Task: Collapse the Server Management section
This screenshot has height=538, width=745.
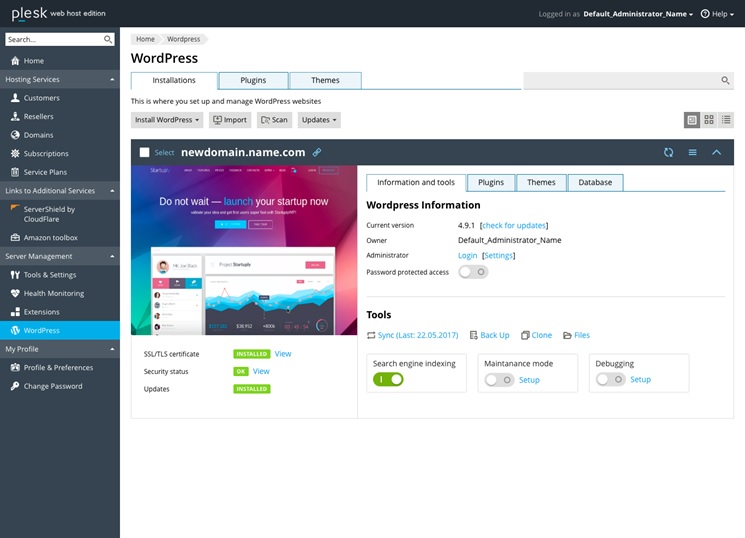Action: click(112, 256)
